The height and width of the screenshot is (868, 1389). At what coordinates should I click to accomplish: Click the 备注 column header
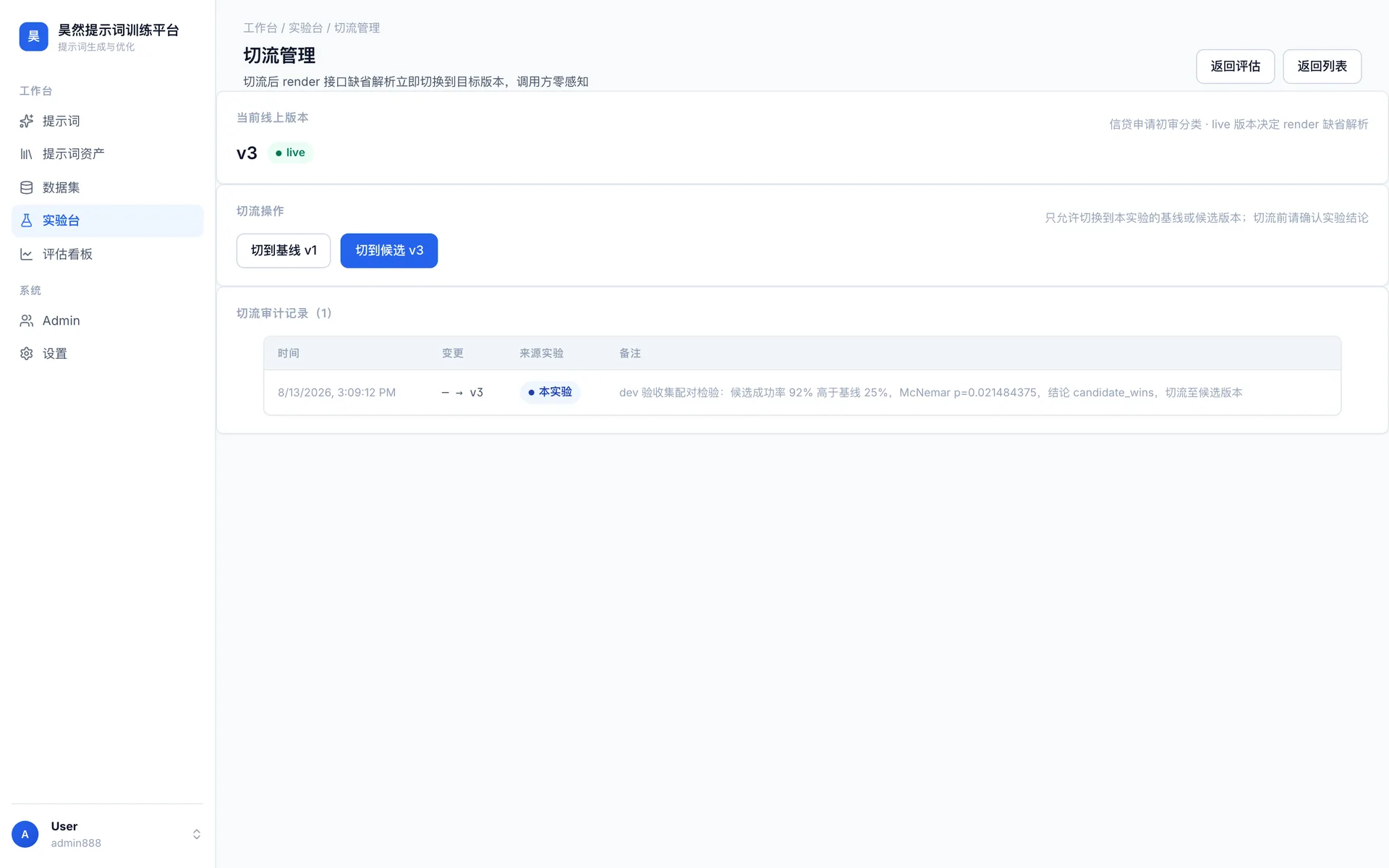(630, 353)
